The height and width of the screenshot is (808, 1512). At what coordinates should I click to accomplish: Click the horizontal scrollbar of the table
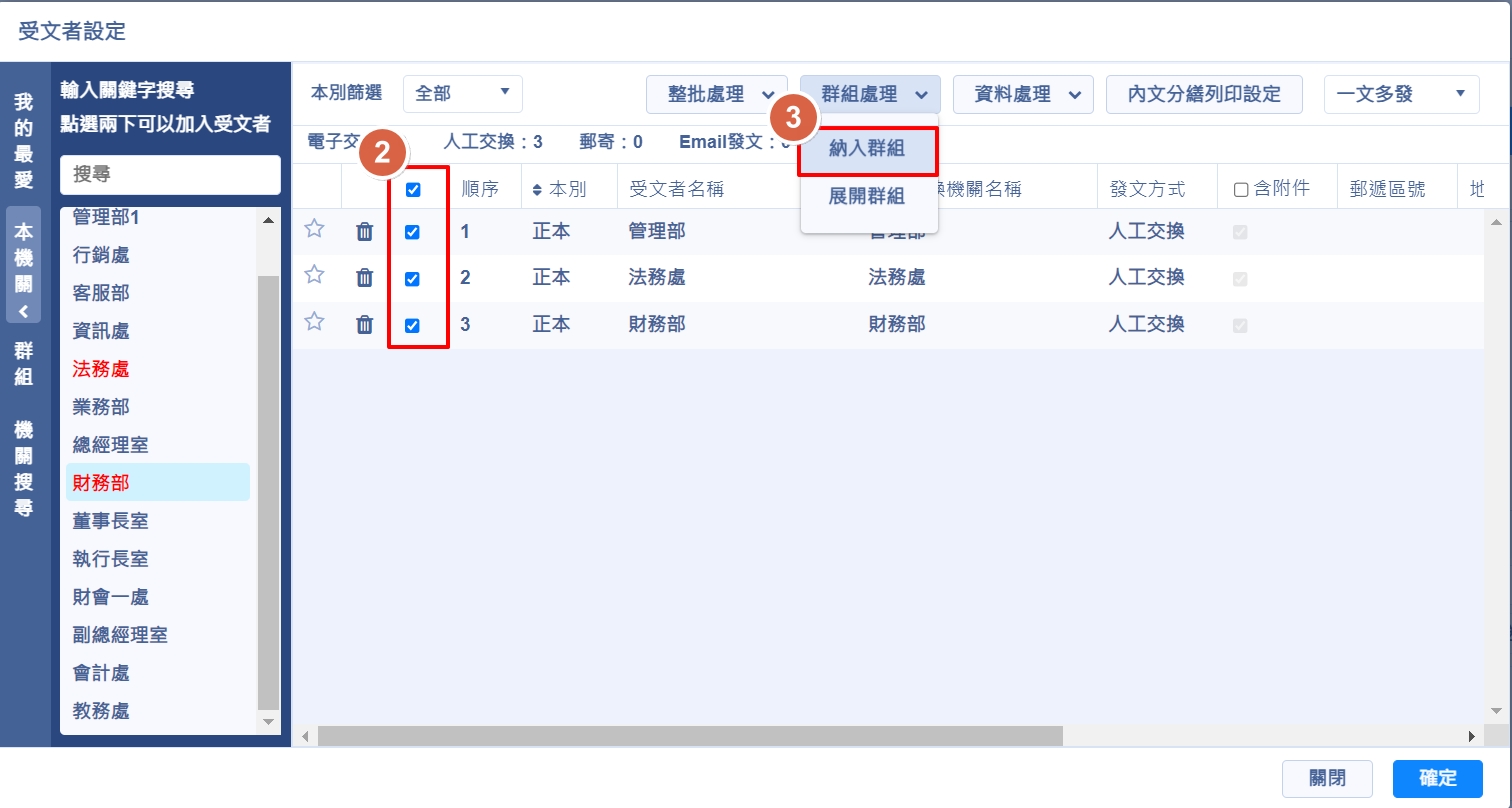[690, 736]
